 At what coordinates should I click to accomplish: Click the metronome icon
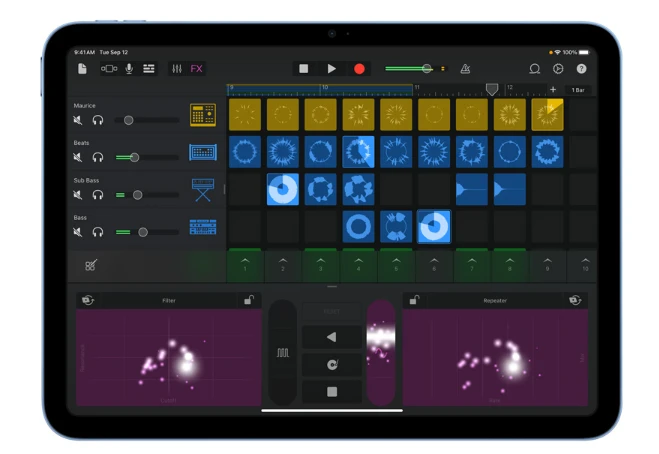point(465,69)
